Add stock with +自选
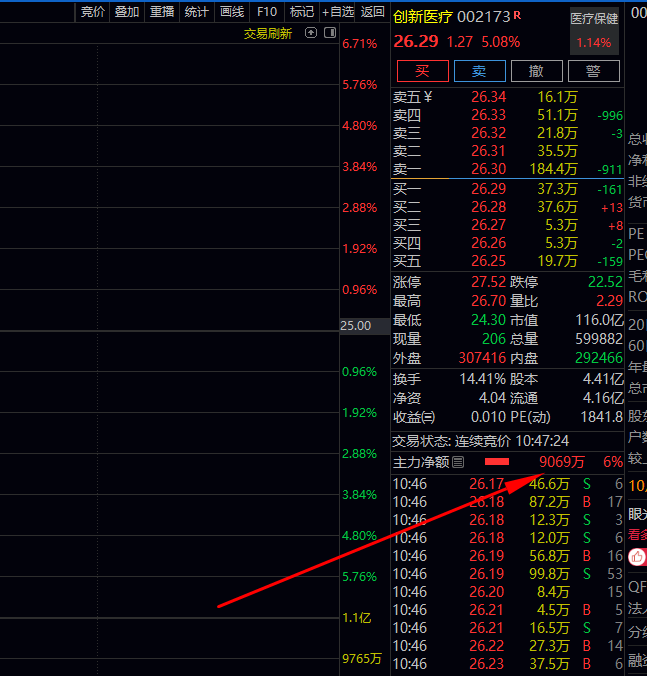This screenshot has width=647, height=676. [338, 12]
